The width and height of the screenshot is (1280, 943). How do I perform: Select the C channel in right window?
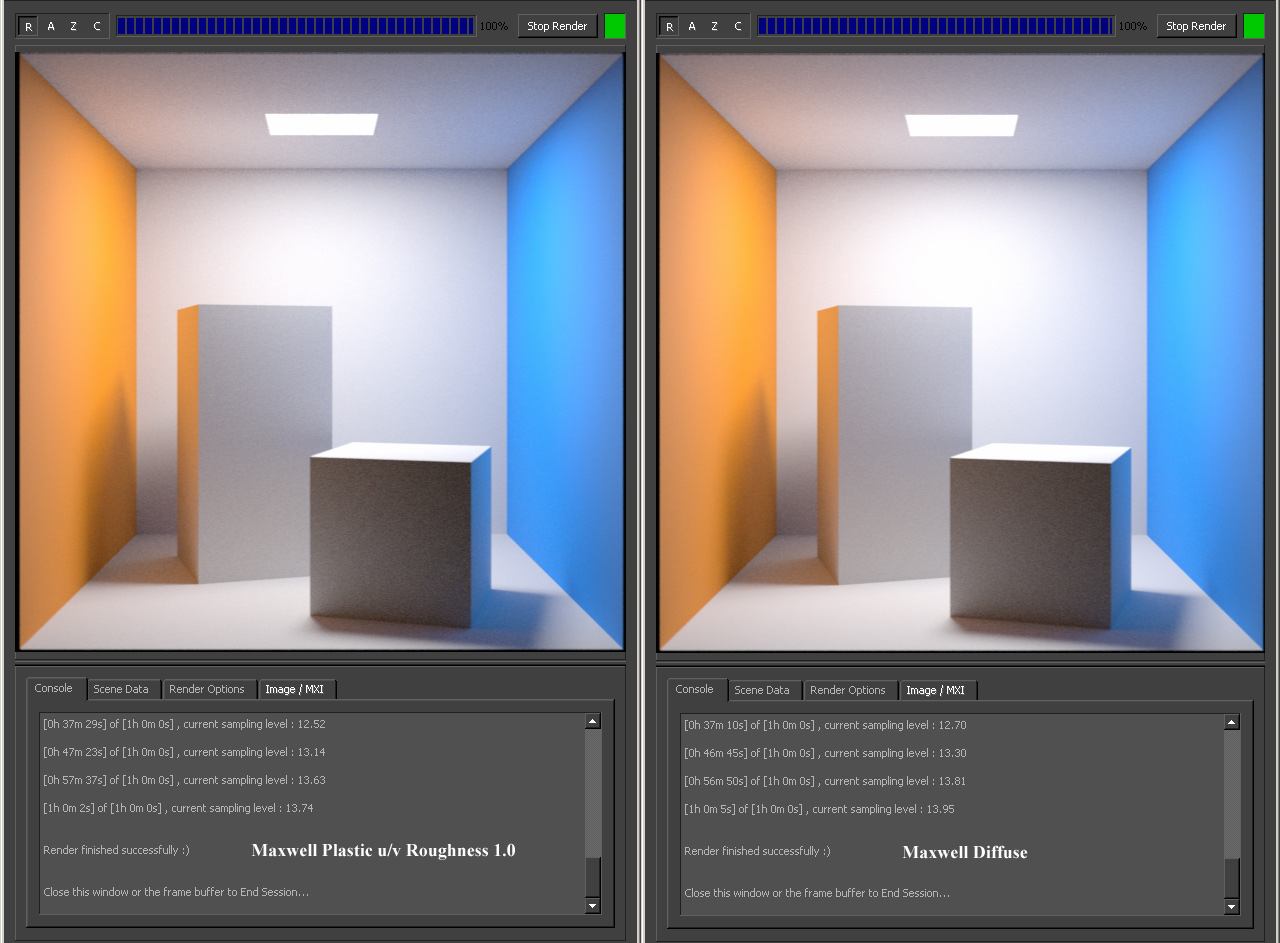point(738,26)
